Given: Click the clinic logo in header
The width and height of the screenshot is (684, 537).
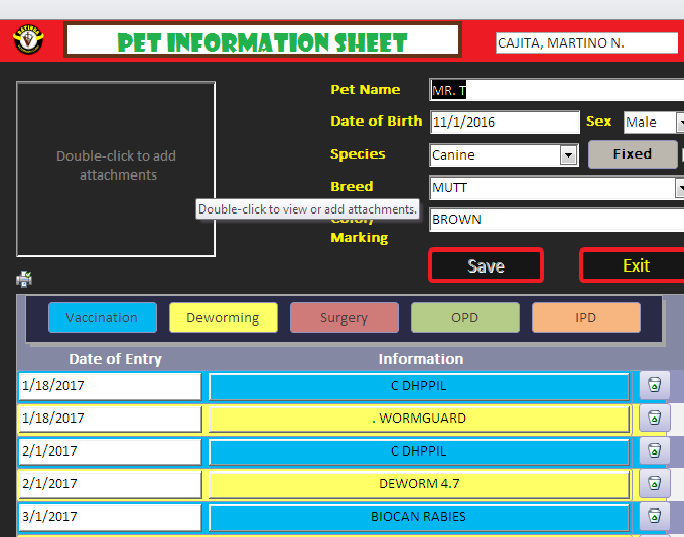Looking at the screenshot, I should click(28, 40).
